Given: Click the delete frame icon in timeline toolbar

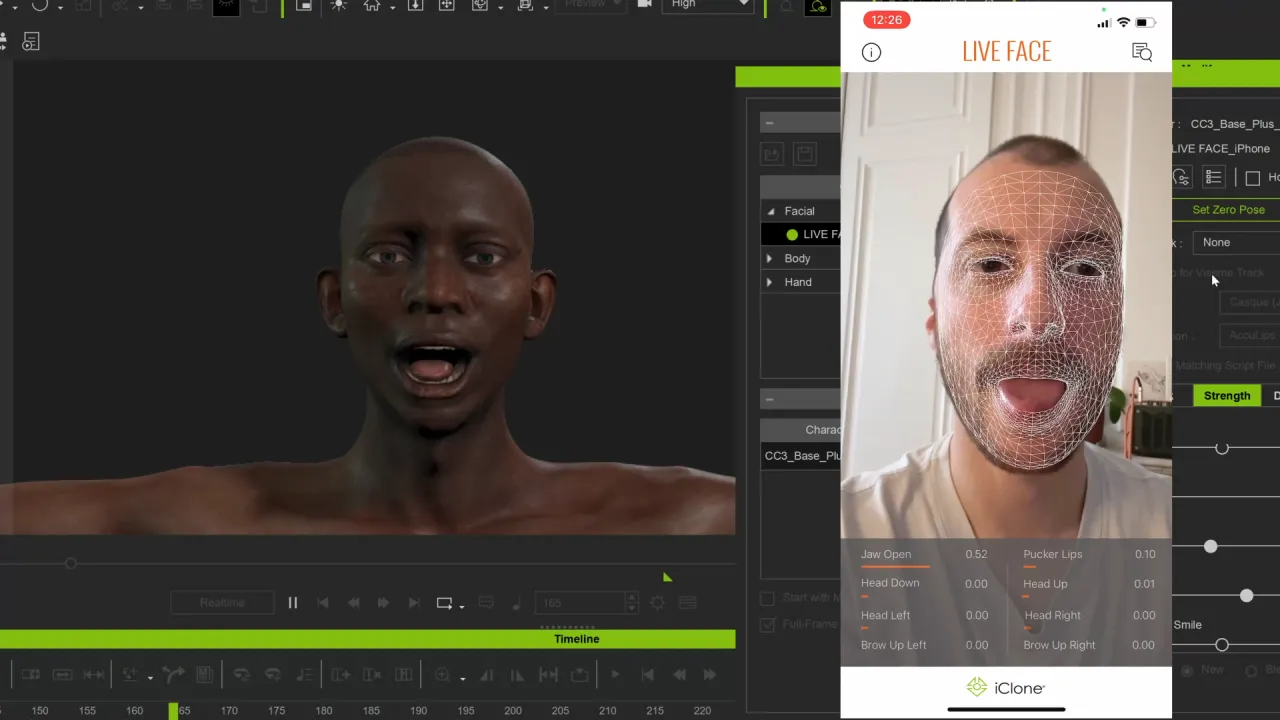Looking at the screenshot, I should tap(373, 675).
